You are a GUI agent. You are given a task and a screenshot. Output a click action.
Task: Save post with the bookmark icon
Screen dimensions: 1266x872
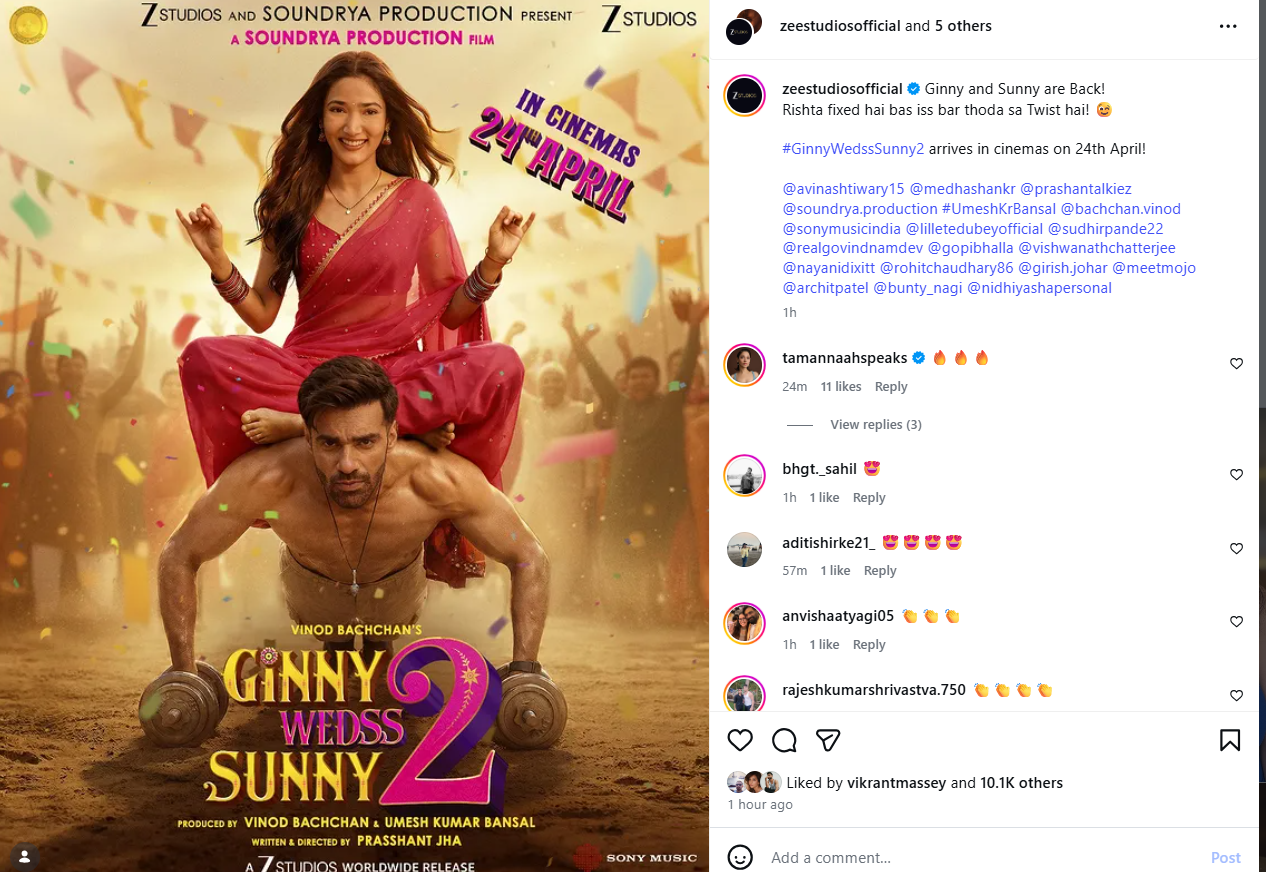(x=1230, y=740)
